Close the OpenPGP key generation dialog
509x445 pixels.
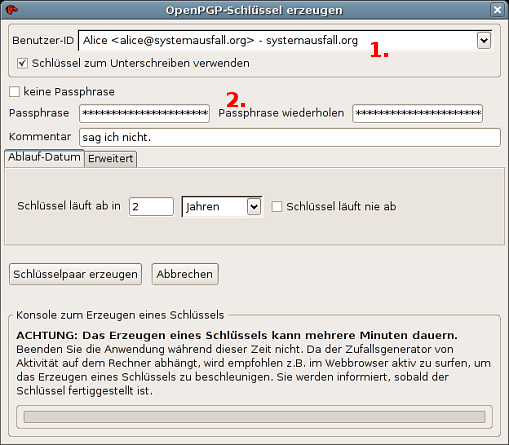497,10
